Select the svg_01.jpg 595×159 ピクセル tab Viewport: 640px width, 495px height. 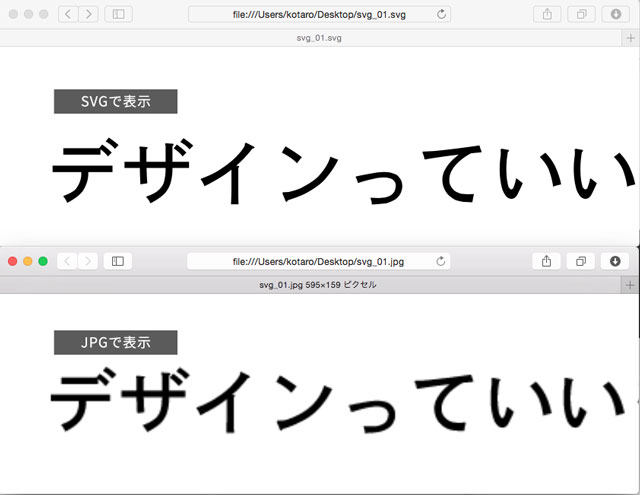(x=310, y=285)
